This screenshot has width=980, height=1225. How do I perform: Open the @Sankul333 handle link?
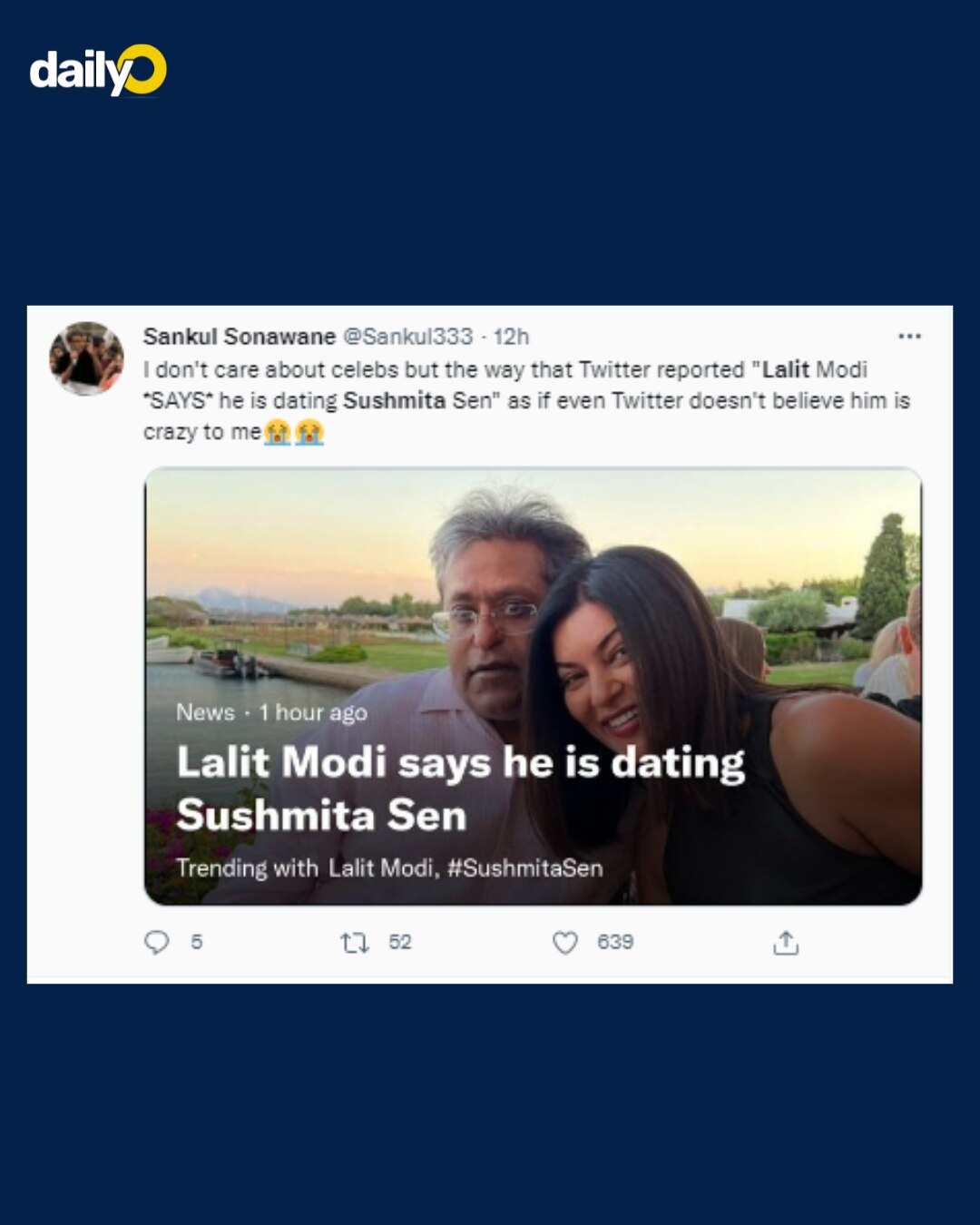(407, 337)
